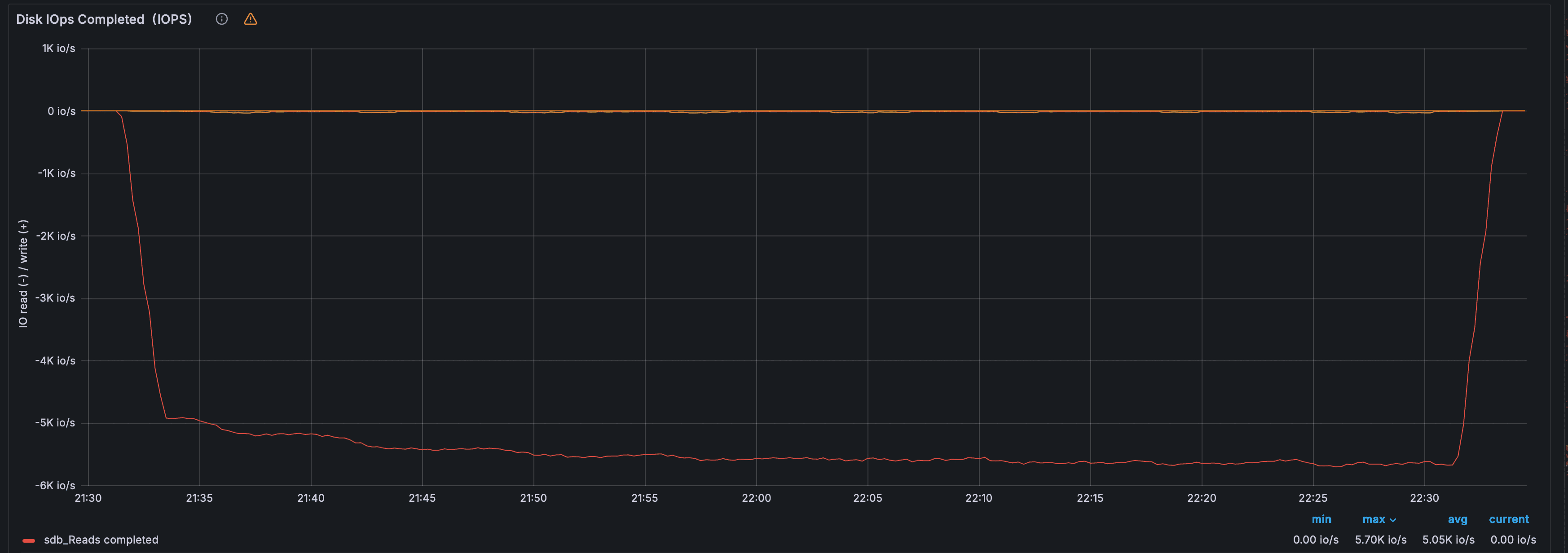Click the 21:45 time axis label

click(x=422, y=498)
